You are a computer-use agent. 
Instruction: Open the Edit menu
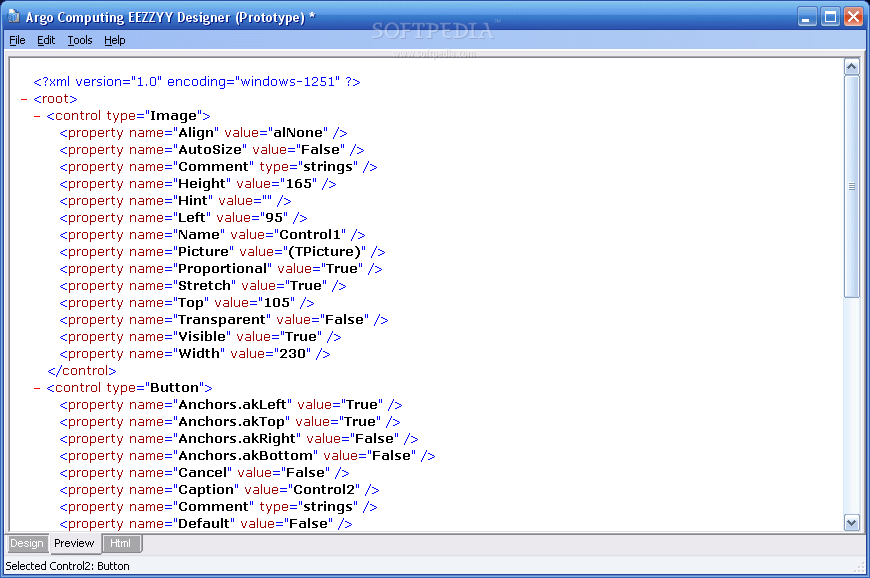tap(46, 40)
